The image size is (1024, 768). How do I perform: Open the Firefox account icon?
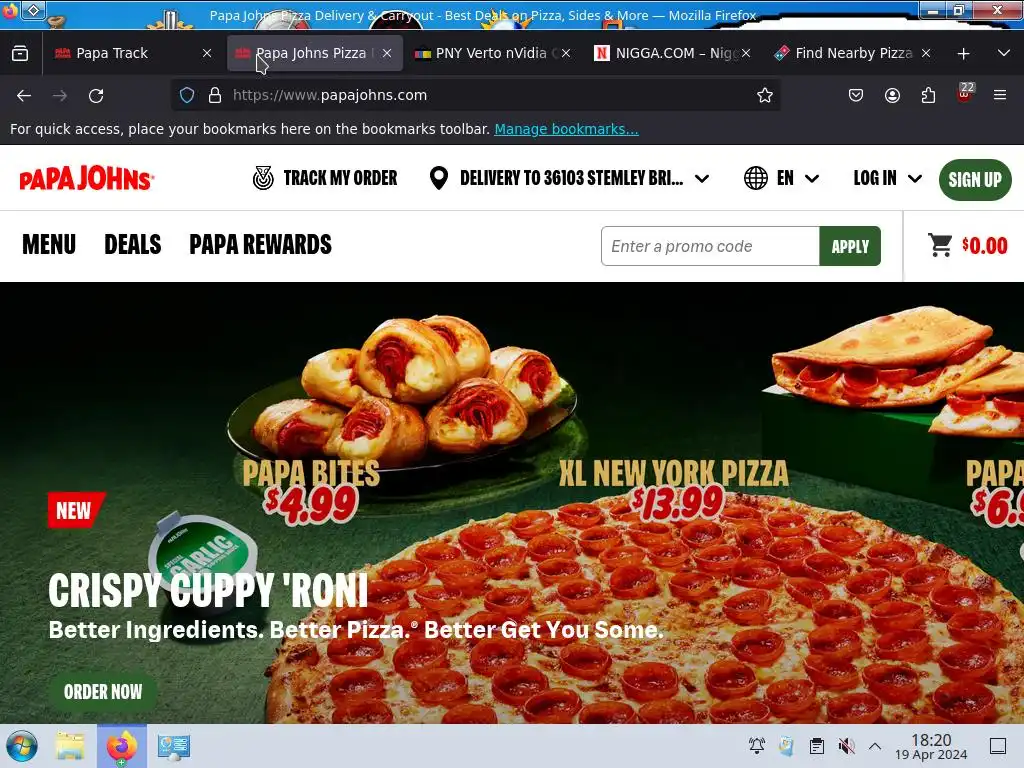[892, 95]
